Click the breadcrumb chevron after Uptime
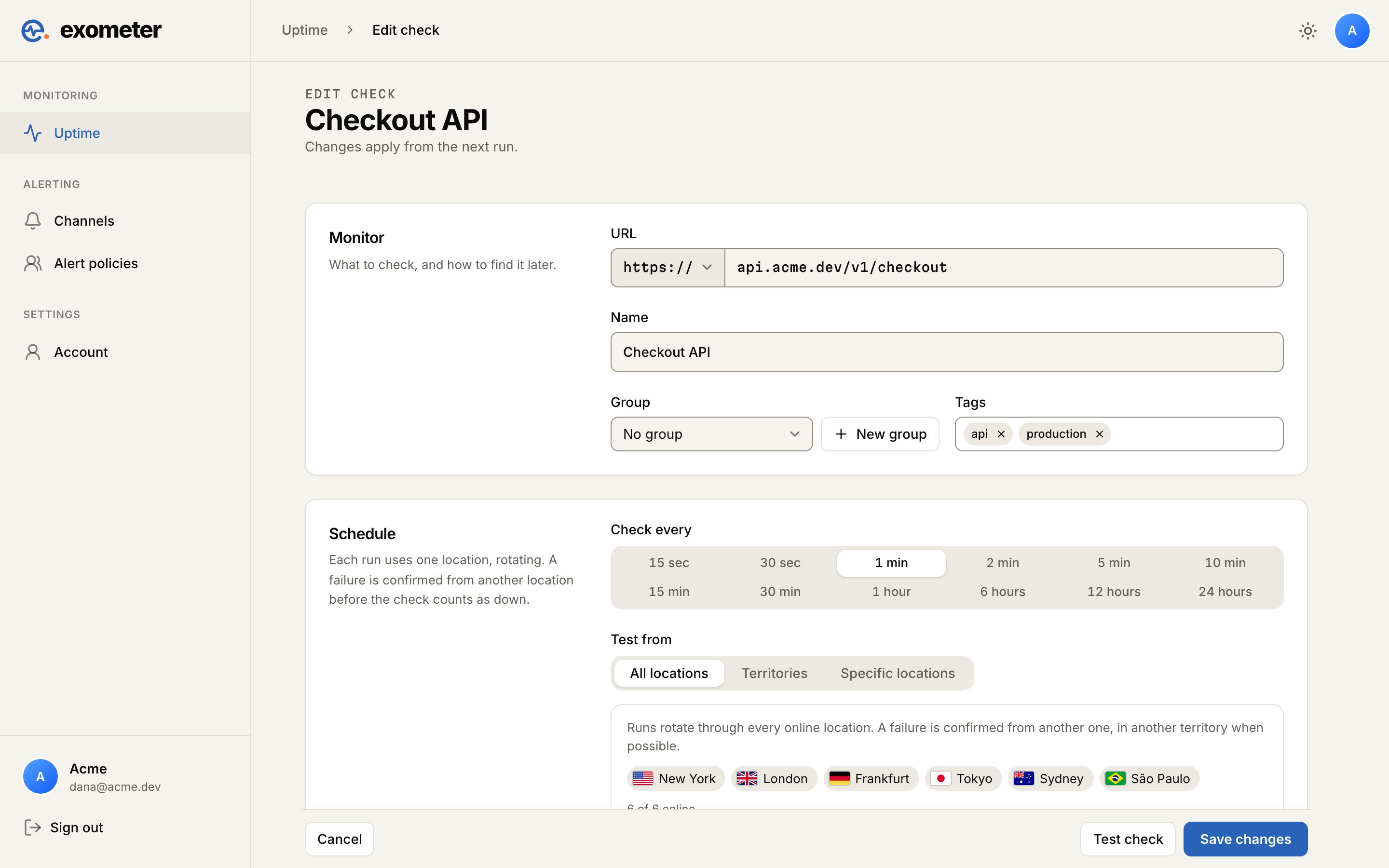1389x868 pixels. pos(350,30)
